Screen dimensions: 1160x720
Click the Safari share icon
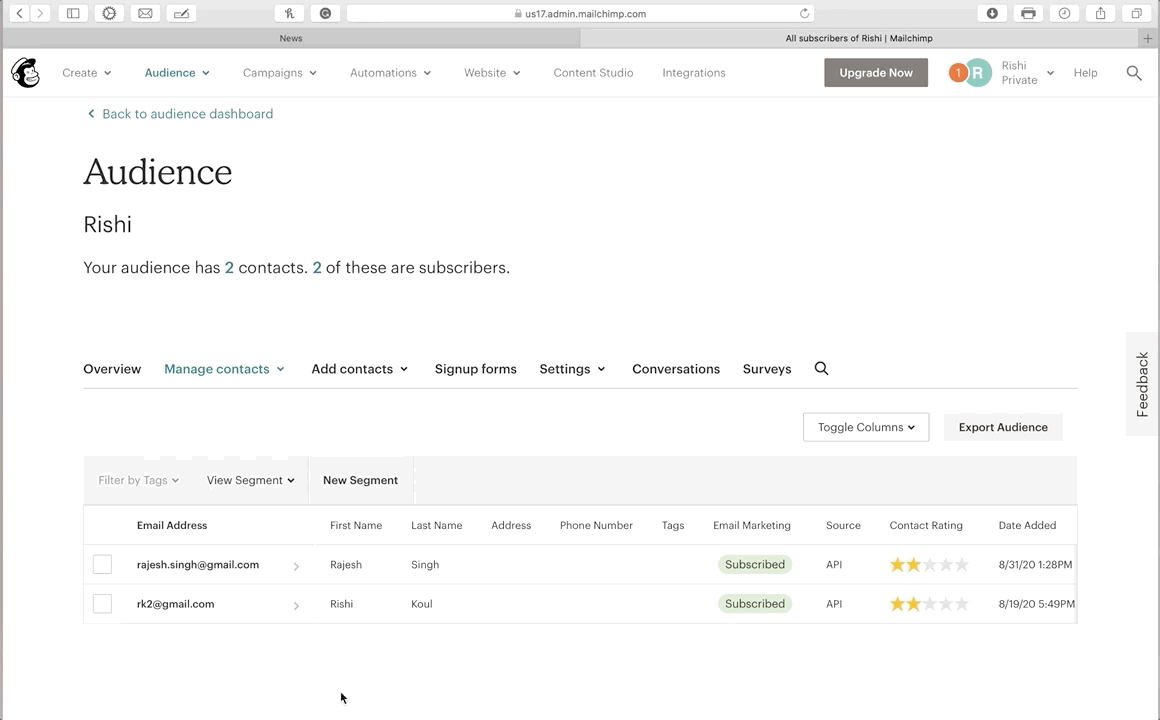(1100, 13)
